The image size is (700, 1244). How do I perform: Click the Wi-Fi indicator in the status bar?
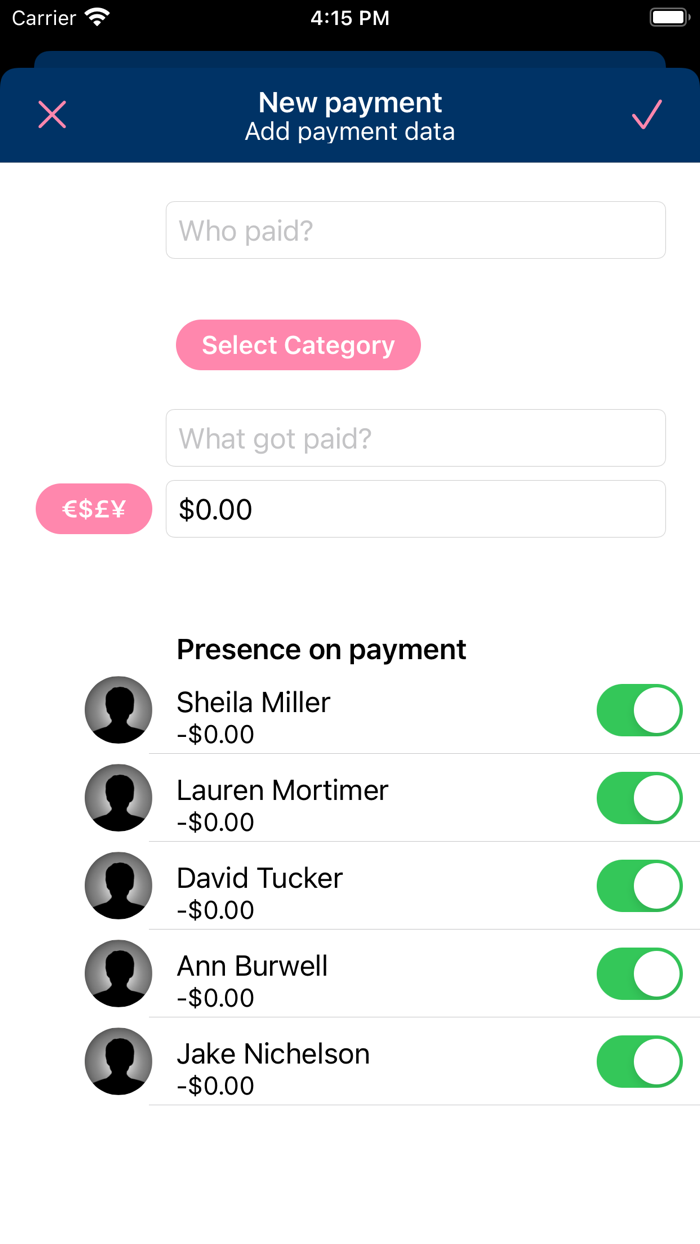click(x=97, y=16)
